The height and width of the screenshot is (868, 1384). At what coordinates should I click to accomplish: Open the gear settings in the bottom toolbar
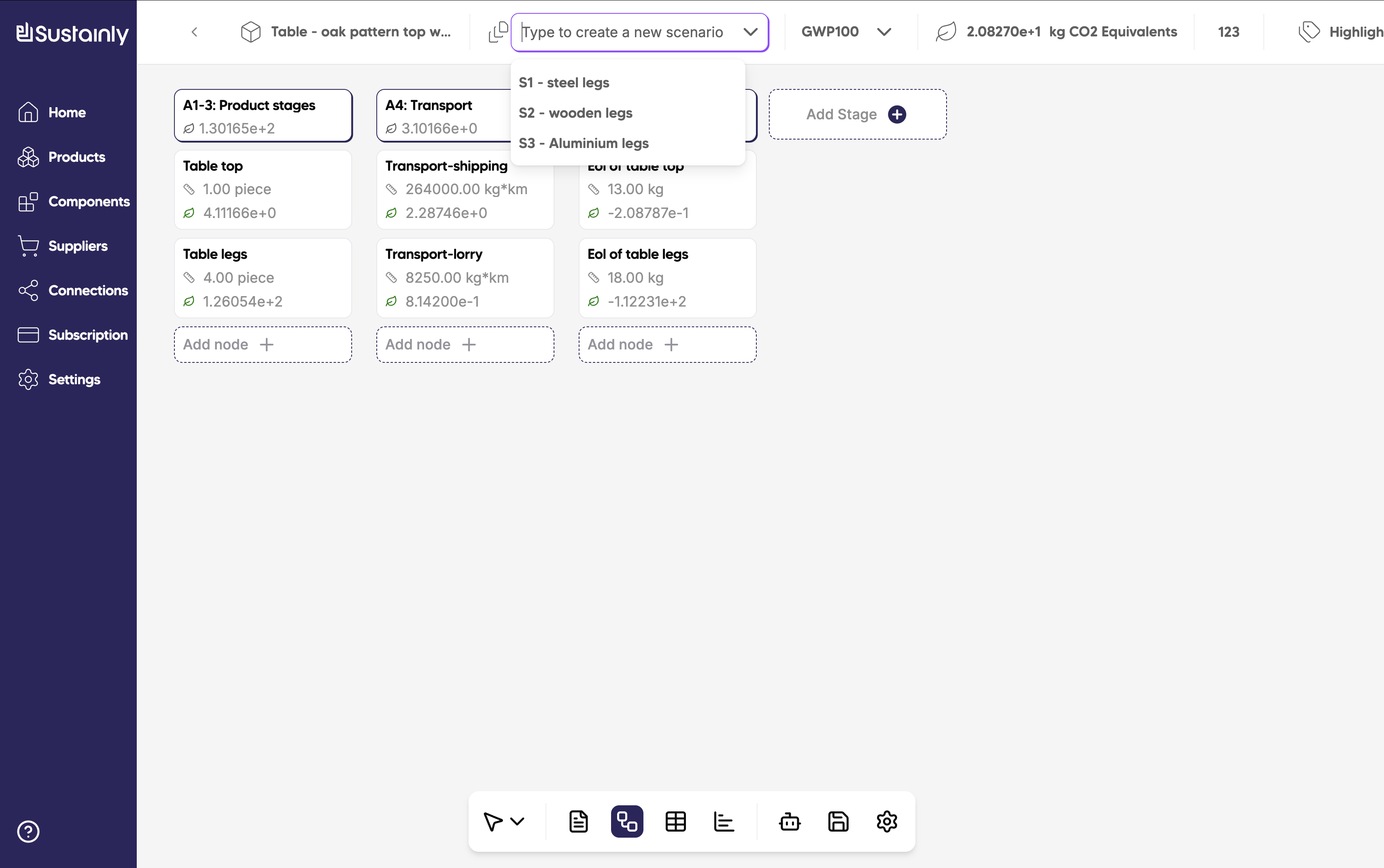pos(887,821)
